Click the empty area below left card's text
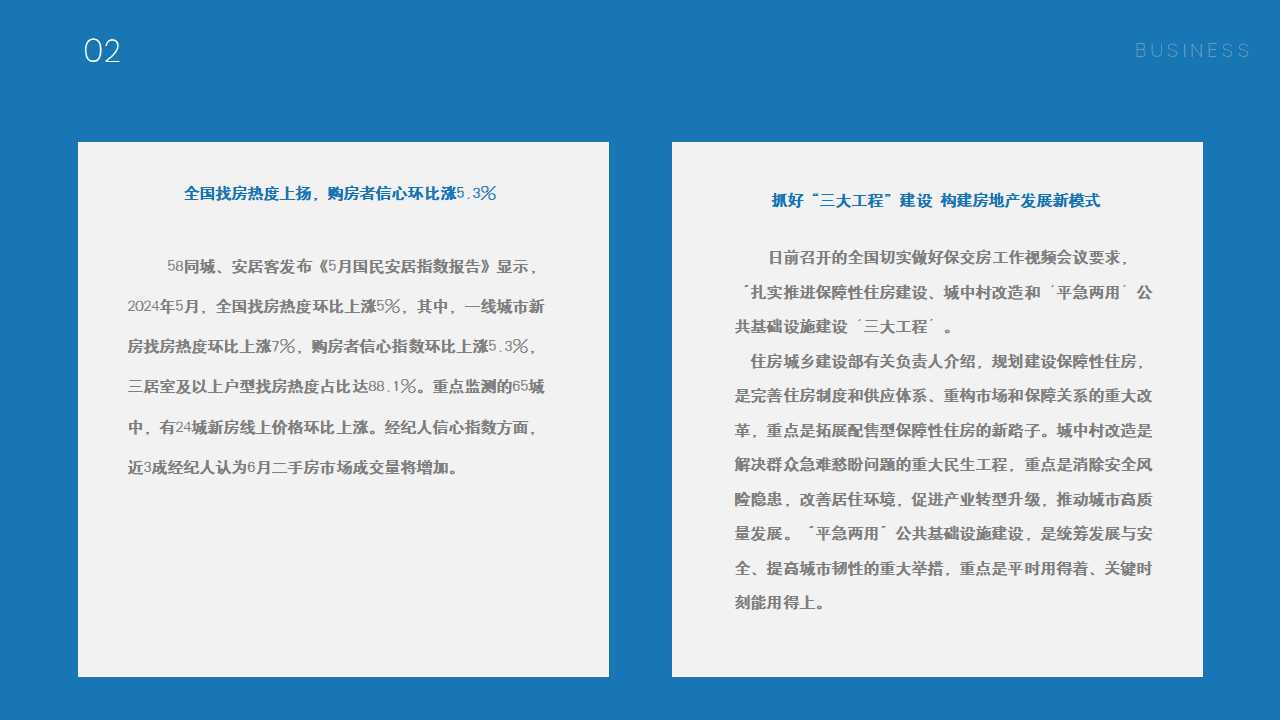Viewport: 1280px width, 720px height. pos(343,580)
